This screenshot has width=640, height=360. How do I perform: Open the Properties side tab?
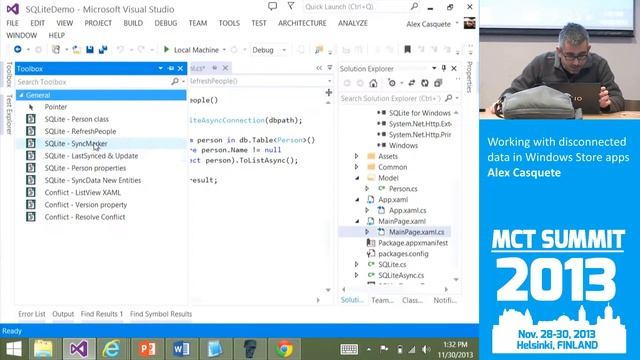tap(469, 77)
